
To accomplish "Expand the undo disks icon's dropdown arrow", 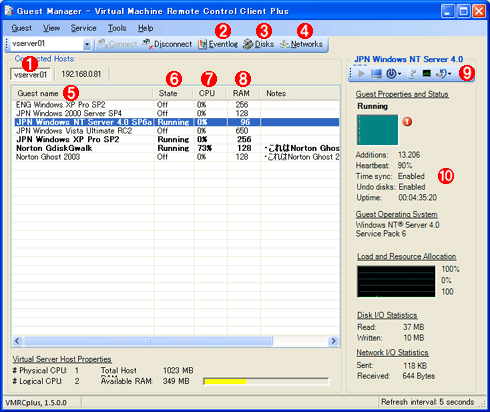I will (450, 74).
